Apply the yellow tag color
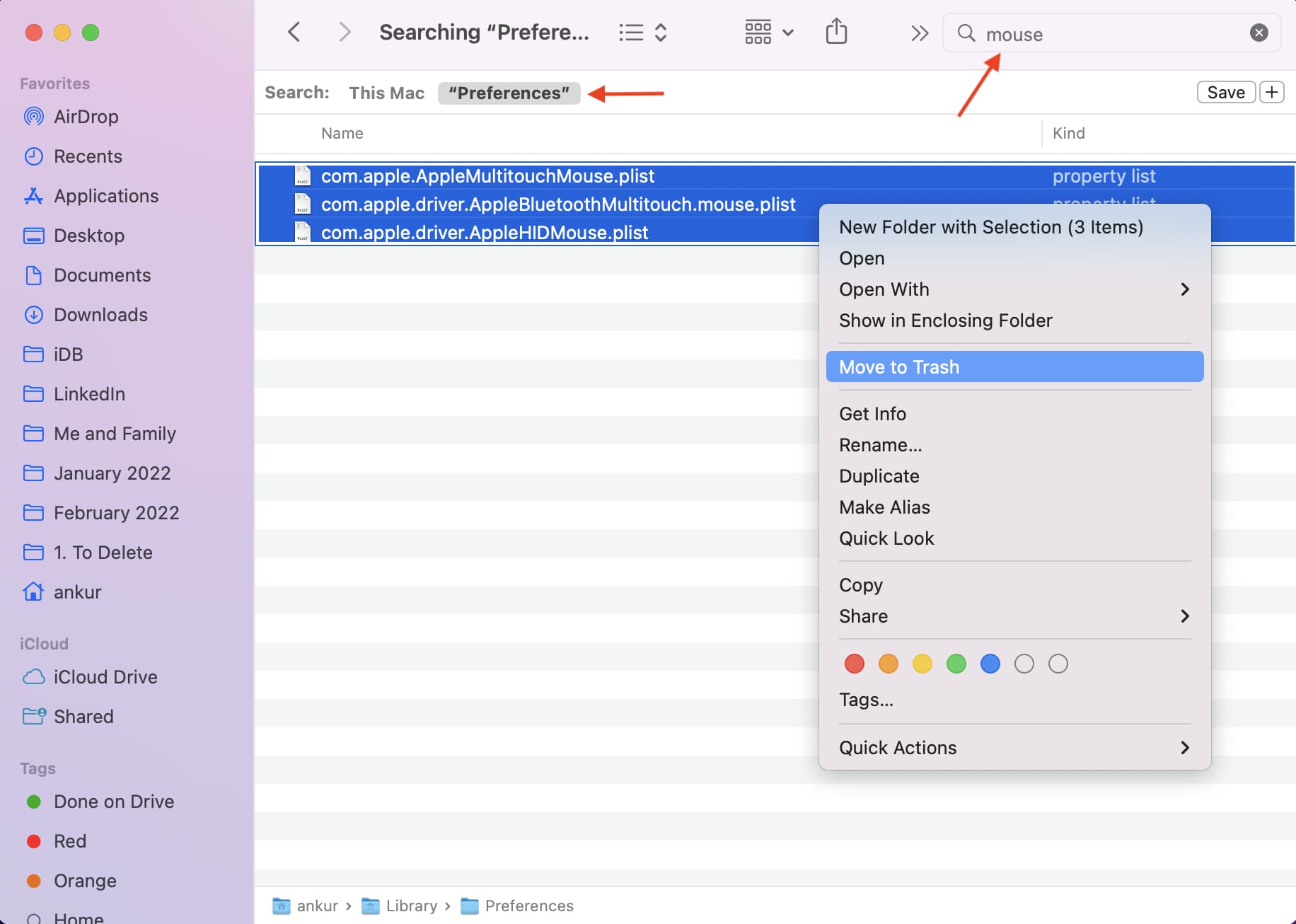 click(922, 664)
